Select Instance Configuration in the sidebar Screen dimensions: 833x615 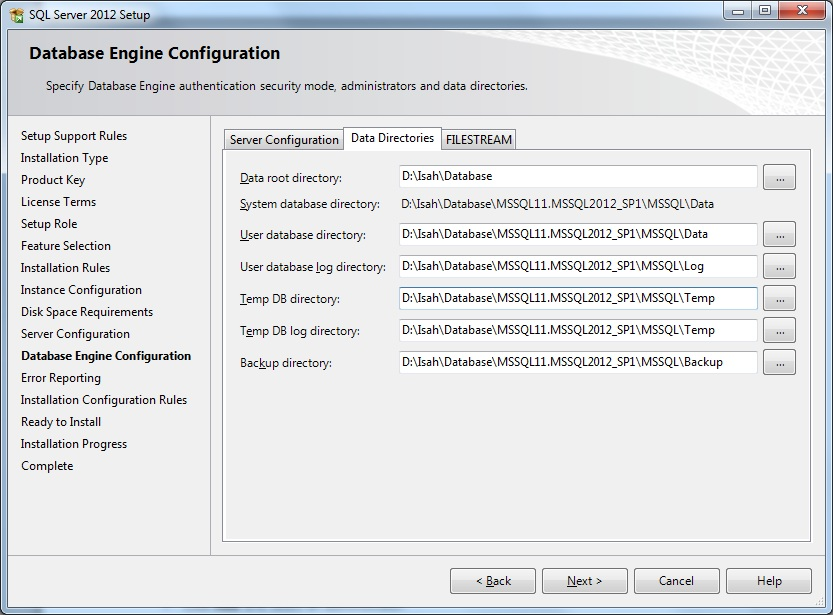click(x=74, y=289)
